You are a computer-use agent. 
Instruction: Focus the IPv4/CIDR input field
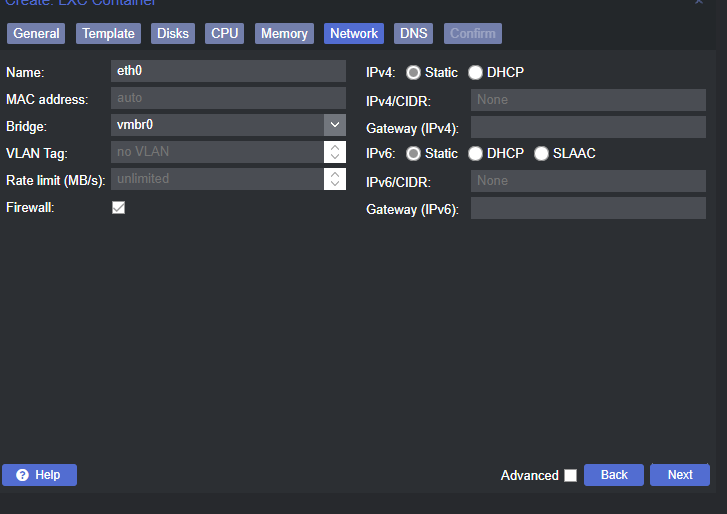[x=588, y=100]
